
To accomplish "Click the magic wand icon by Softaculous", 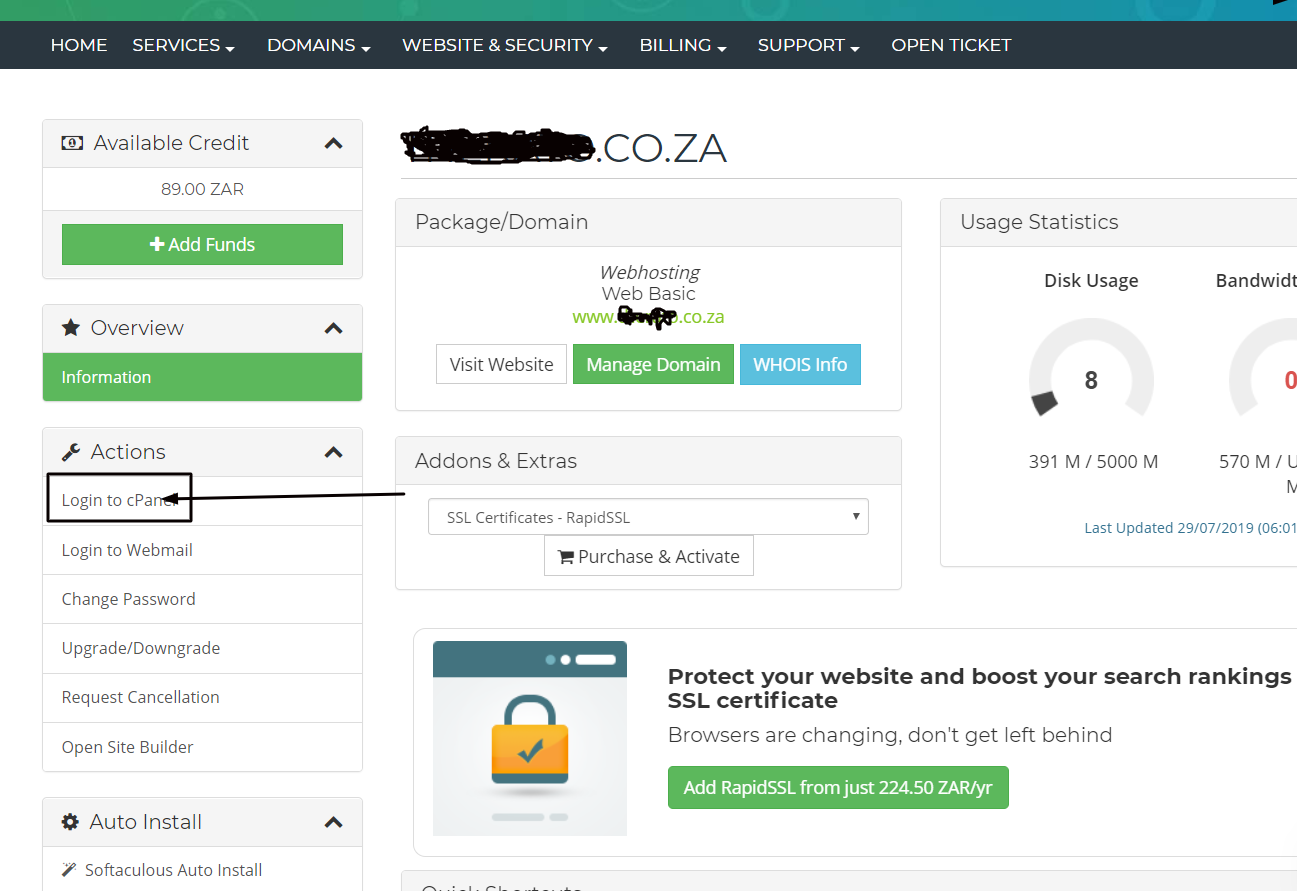I will click(x=69, y=870).
